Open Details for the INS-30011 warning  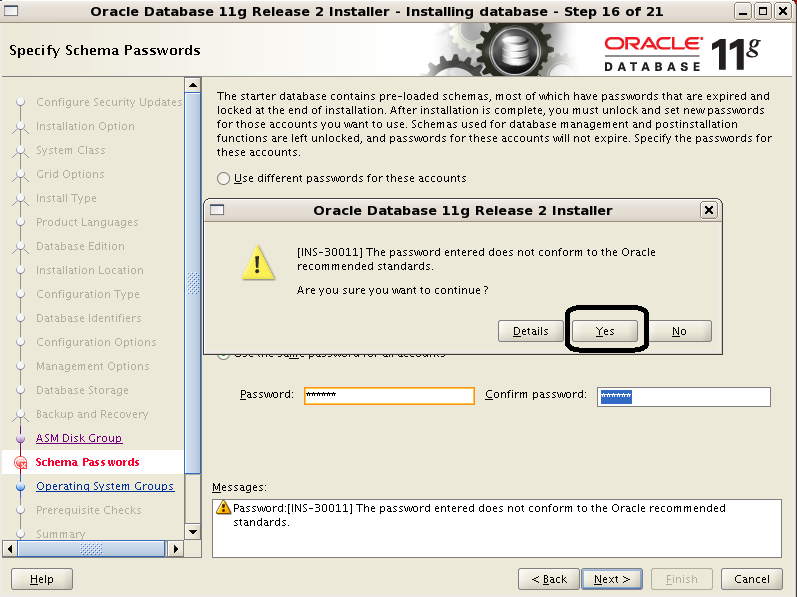click(x=530, y=331)
